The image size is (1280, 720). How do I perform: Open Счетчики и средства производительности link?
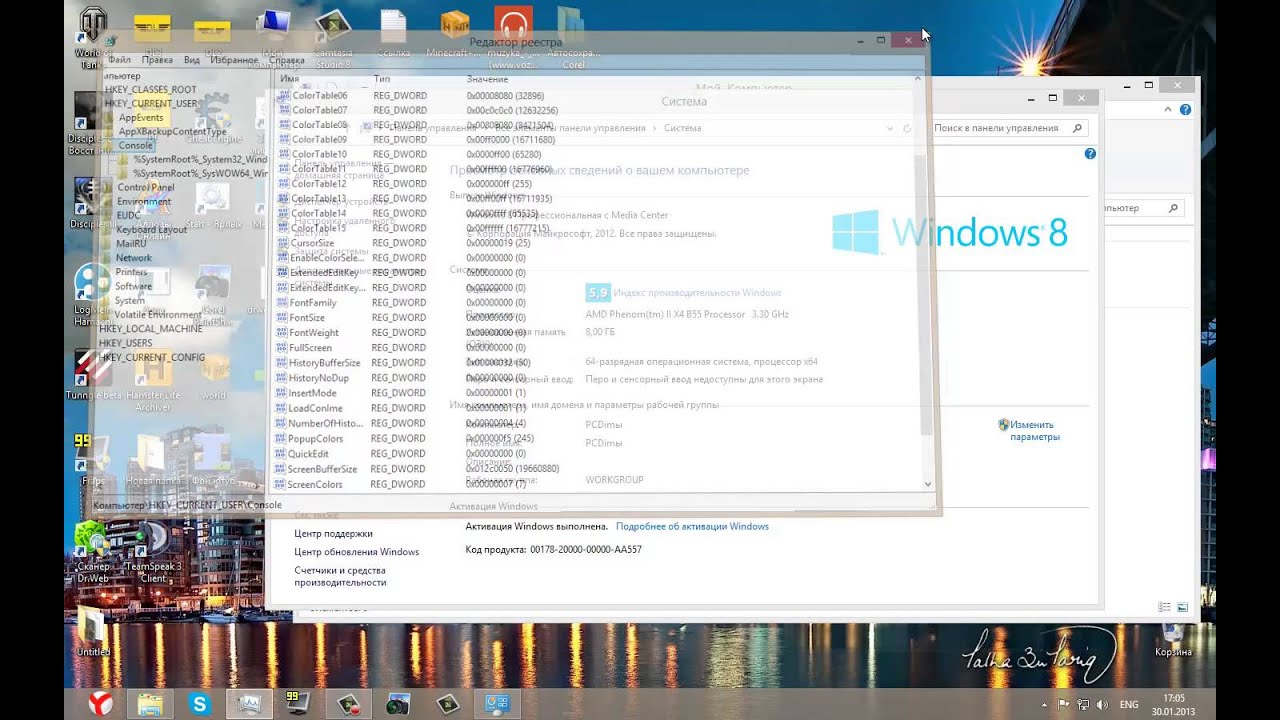click(x=340, y=576)
